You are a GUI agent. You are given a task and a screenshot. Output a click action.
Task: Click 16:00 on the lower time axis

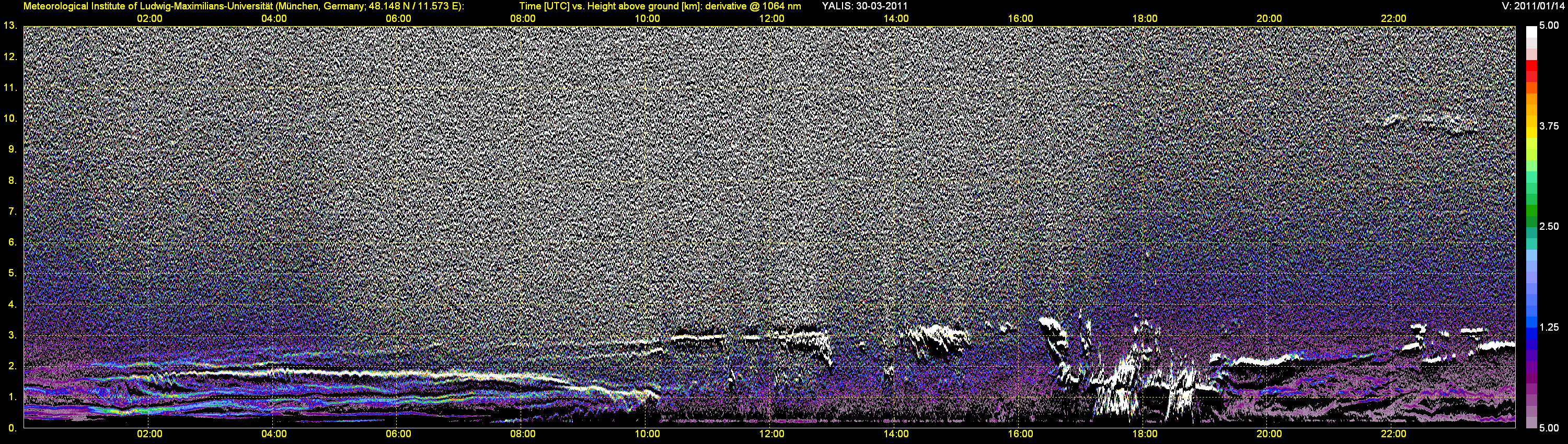pos(1020,434)
